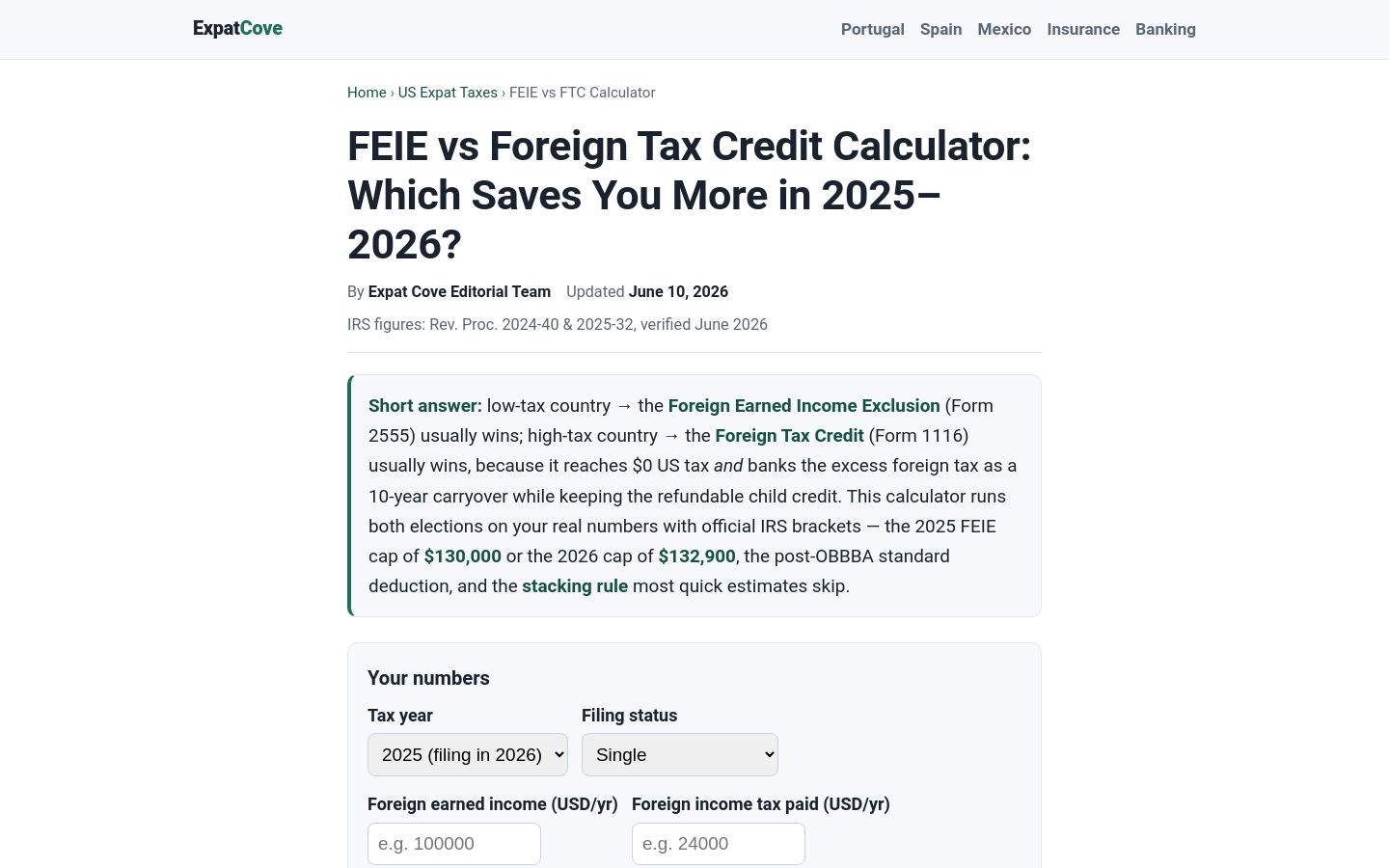Focus the Foreign income tax paid field
The image size is (1389, 868).
719,844
